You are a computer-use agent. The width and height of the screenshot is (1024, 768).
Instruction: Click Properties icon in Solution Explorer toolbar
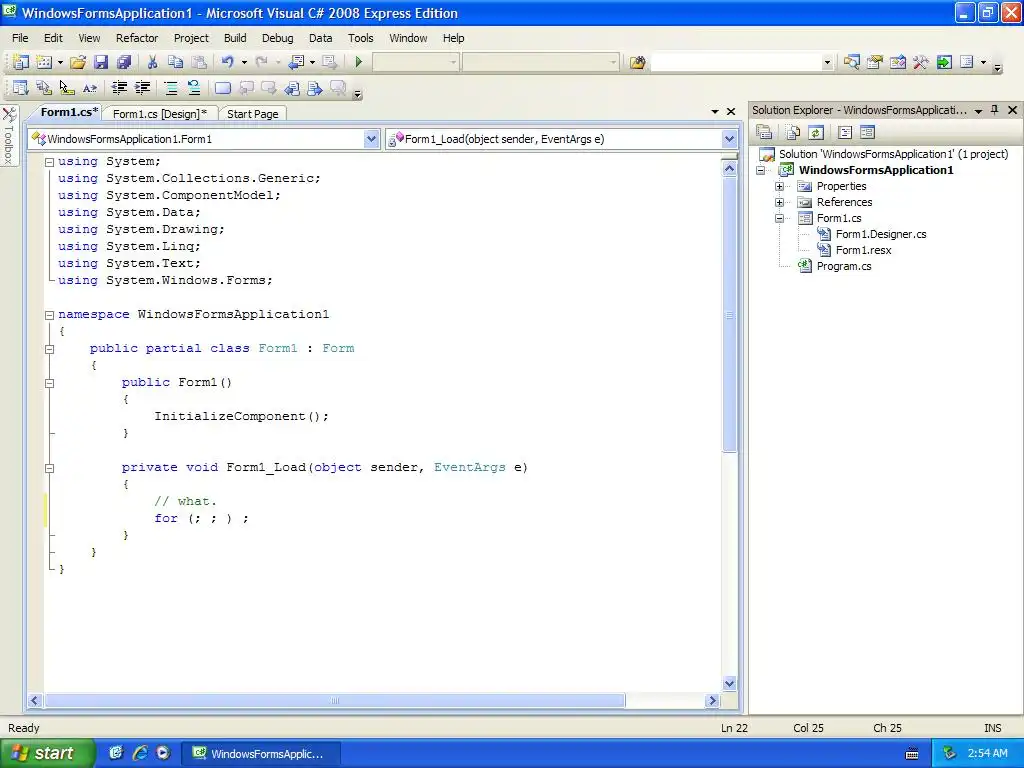764,133
